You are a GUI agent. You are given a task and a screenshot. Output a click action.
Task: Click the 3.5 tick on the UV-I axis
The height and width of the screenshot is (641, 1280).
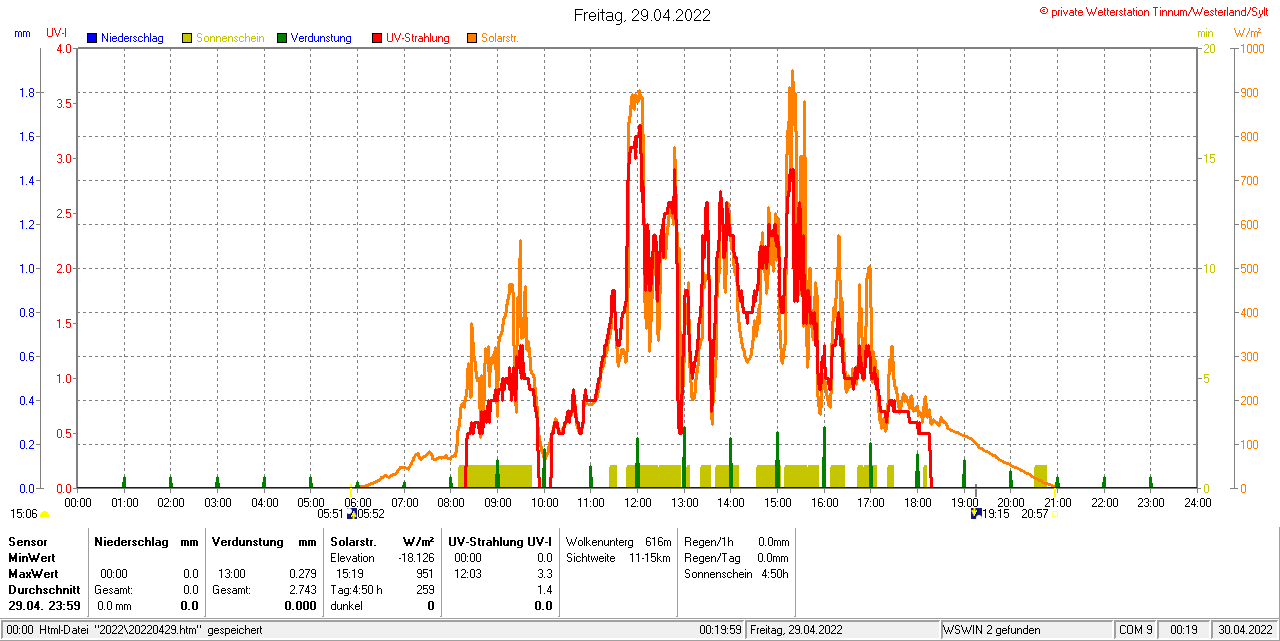point(65,103)
